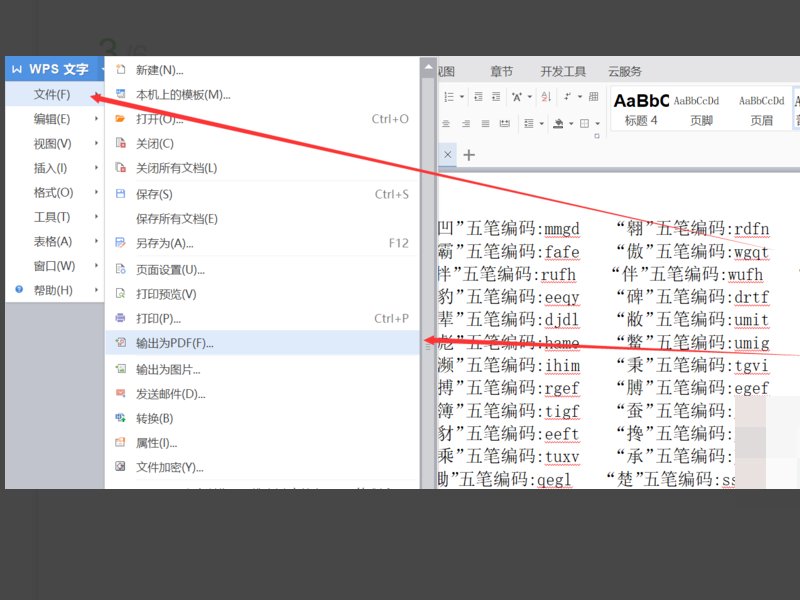Expand the line spacing options

(541, 124)
